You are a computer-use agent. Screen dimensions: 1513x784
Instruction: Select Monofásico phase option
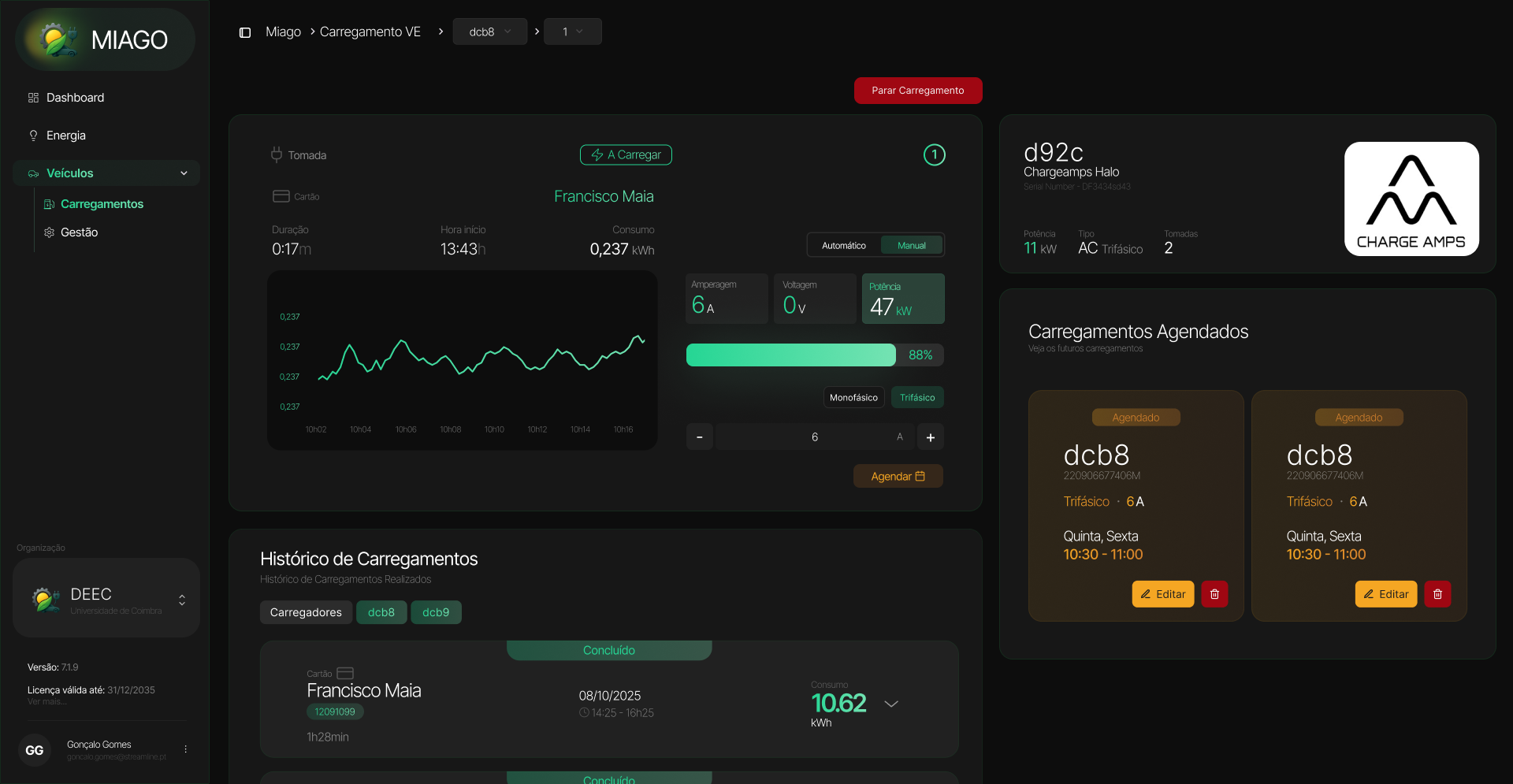point(853,398)
